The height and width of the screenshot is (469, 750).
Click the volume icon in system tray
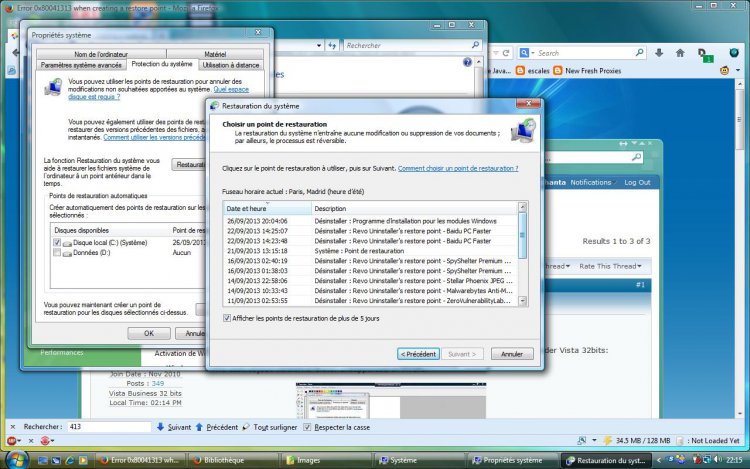tap(717, 460)
